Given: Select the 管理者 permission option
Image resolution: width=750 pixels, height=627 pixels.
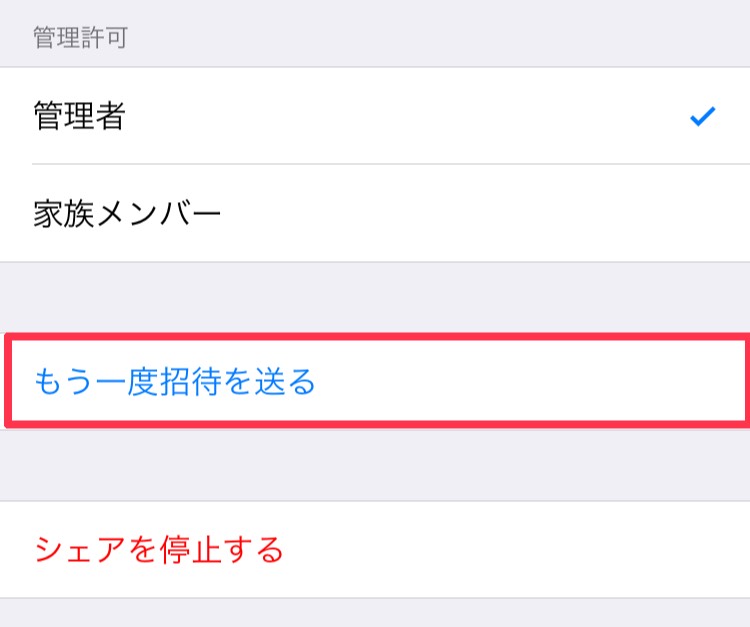Looking at the screenshot, I should click(x=375, y=117).
